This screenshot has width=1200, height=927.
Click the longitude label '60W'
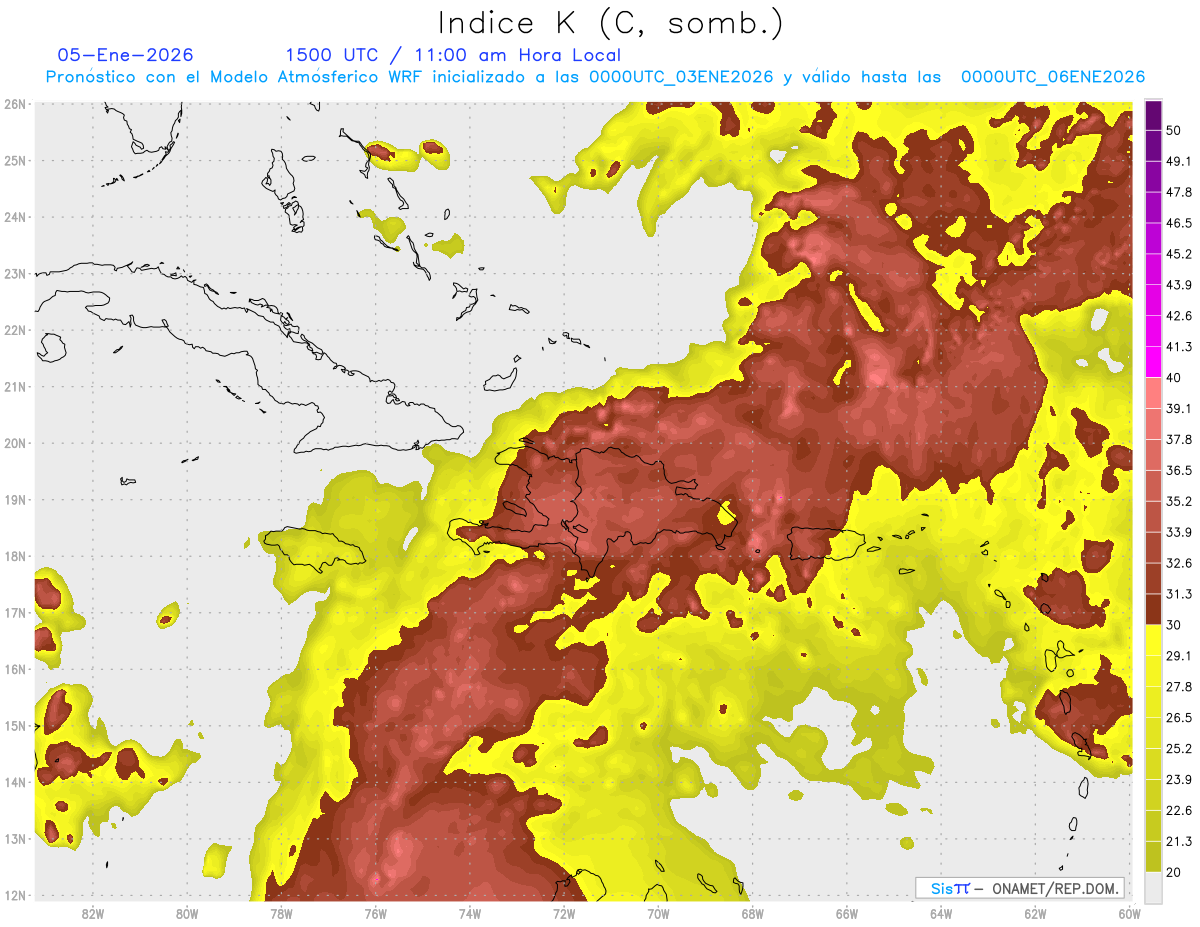point(1129,914)
